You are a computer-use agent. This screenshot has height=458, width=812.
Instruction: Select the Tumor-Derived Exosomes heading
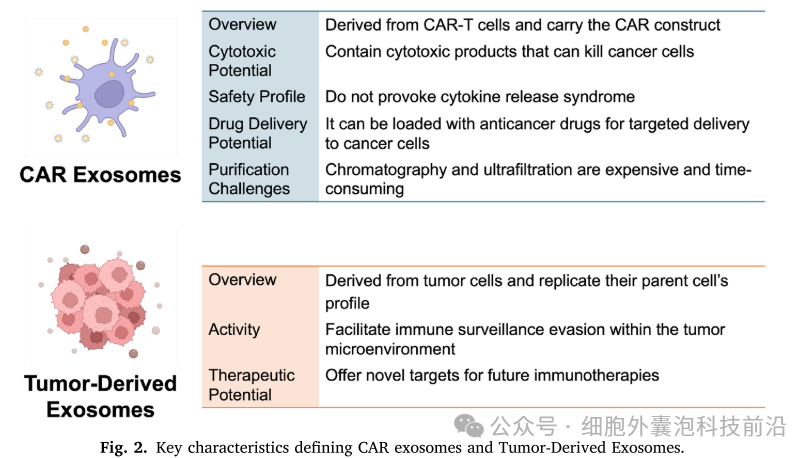click(100, 396)
